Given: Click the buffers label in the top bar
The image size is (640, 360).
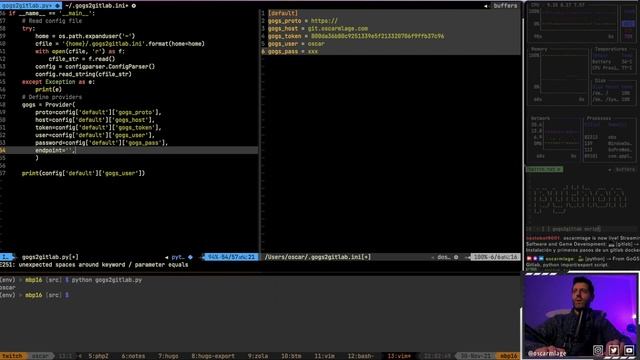Looking at the screenshot, I should (x=505, y=6).
